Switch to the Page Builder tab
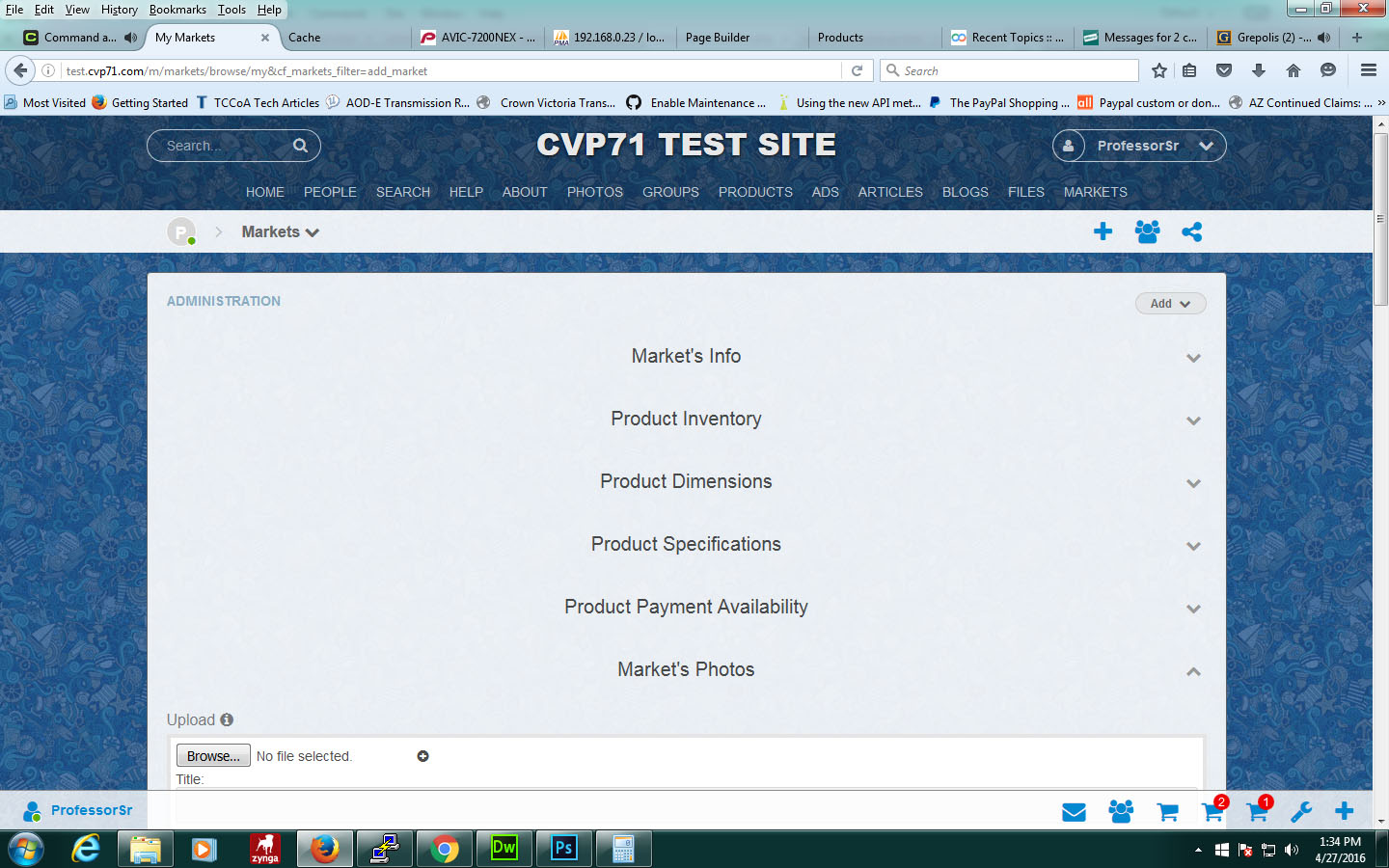 [x=741, y=38]
